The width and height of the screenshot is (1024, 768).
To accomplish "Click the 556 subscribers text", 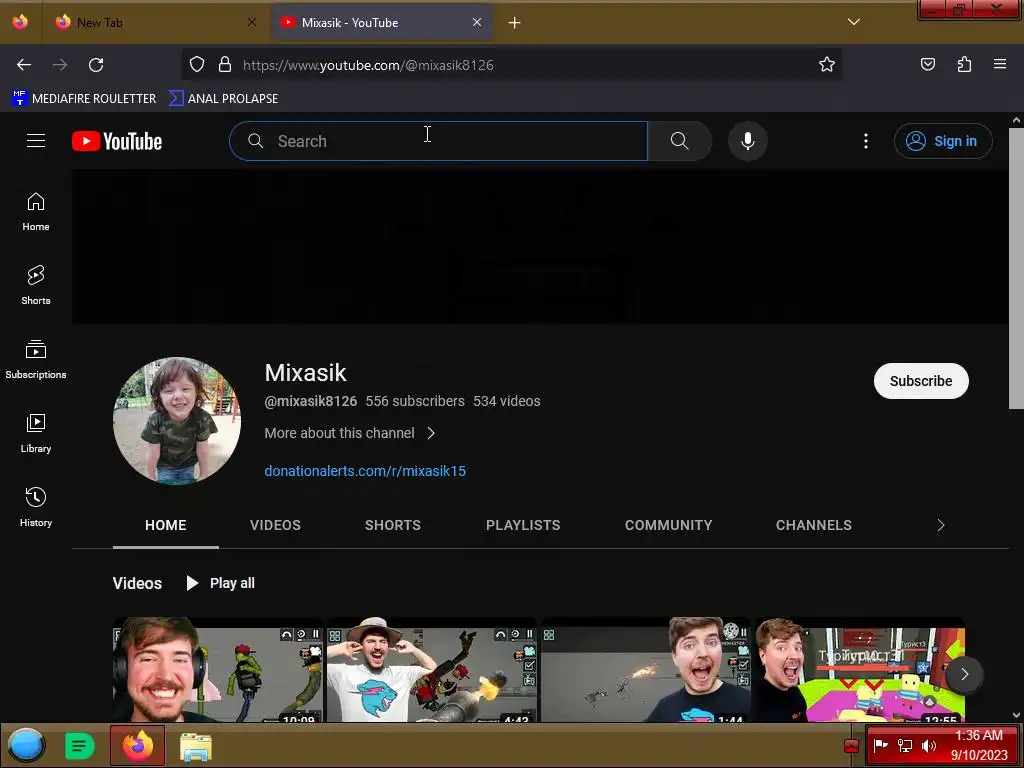I will [415, 401].
